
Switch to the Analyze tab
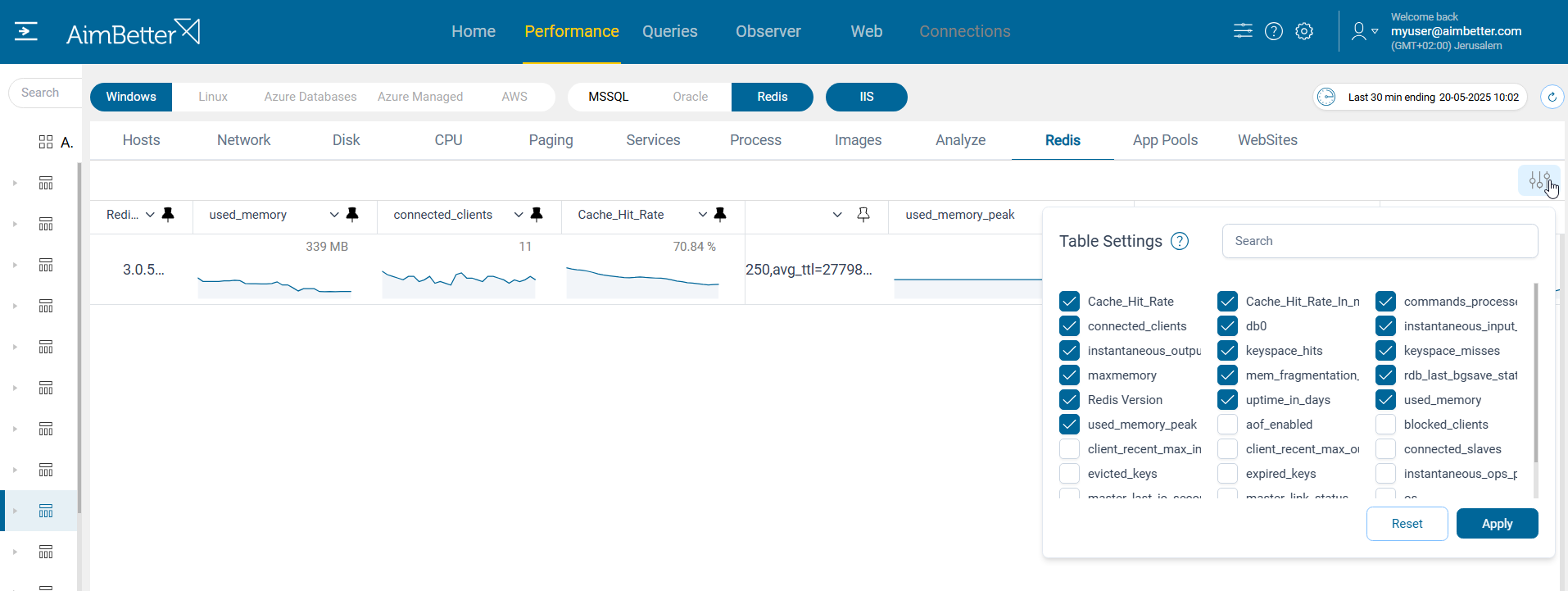pos(960,140)
